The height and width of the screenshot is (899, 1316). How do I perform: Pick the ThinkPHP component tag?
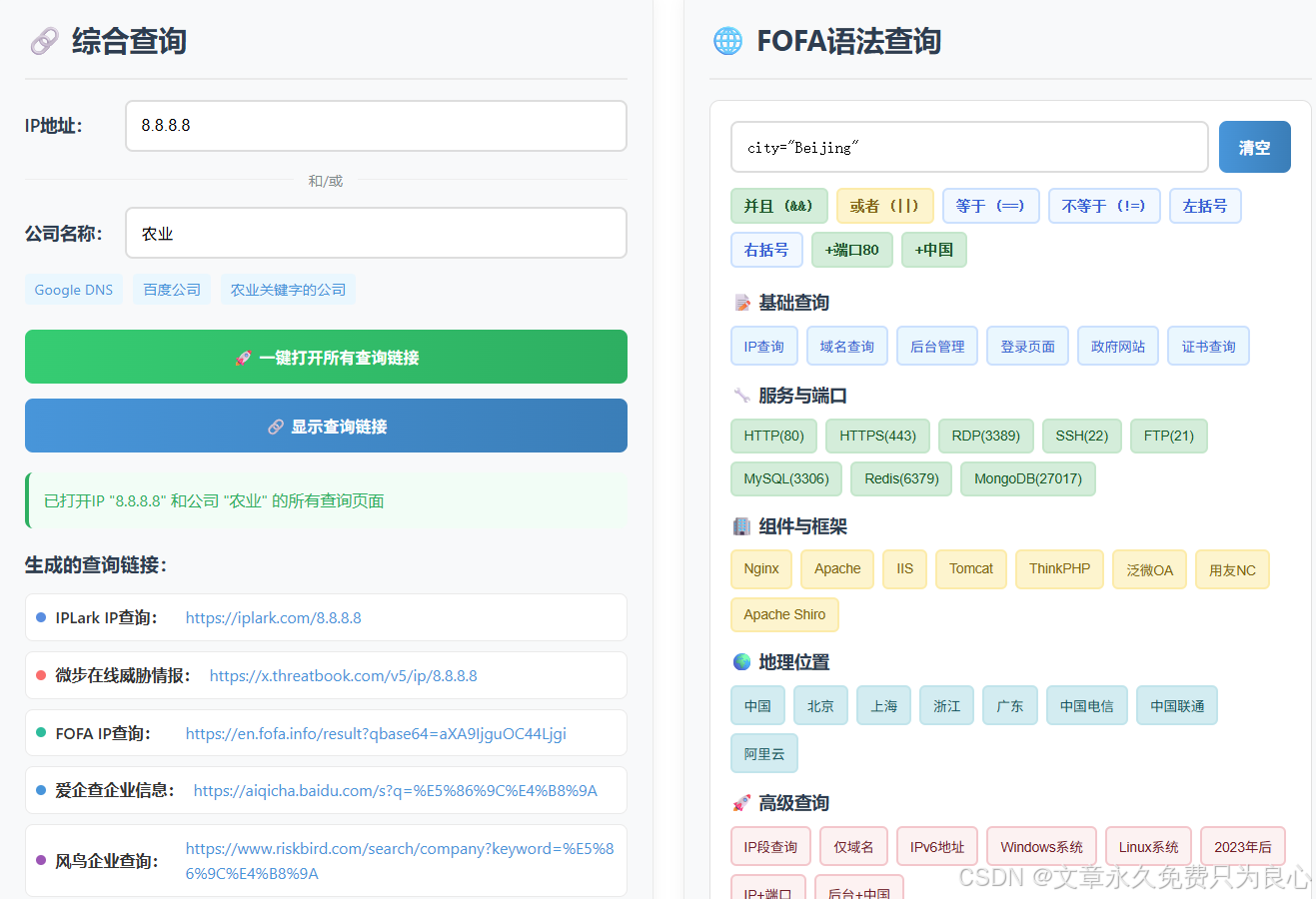(1060, 569)
